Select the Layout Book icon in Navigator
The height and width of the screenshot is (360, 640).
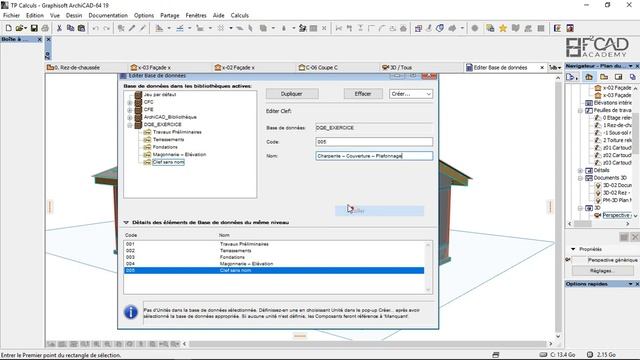point(618,77)
